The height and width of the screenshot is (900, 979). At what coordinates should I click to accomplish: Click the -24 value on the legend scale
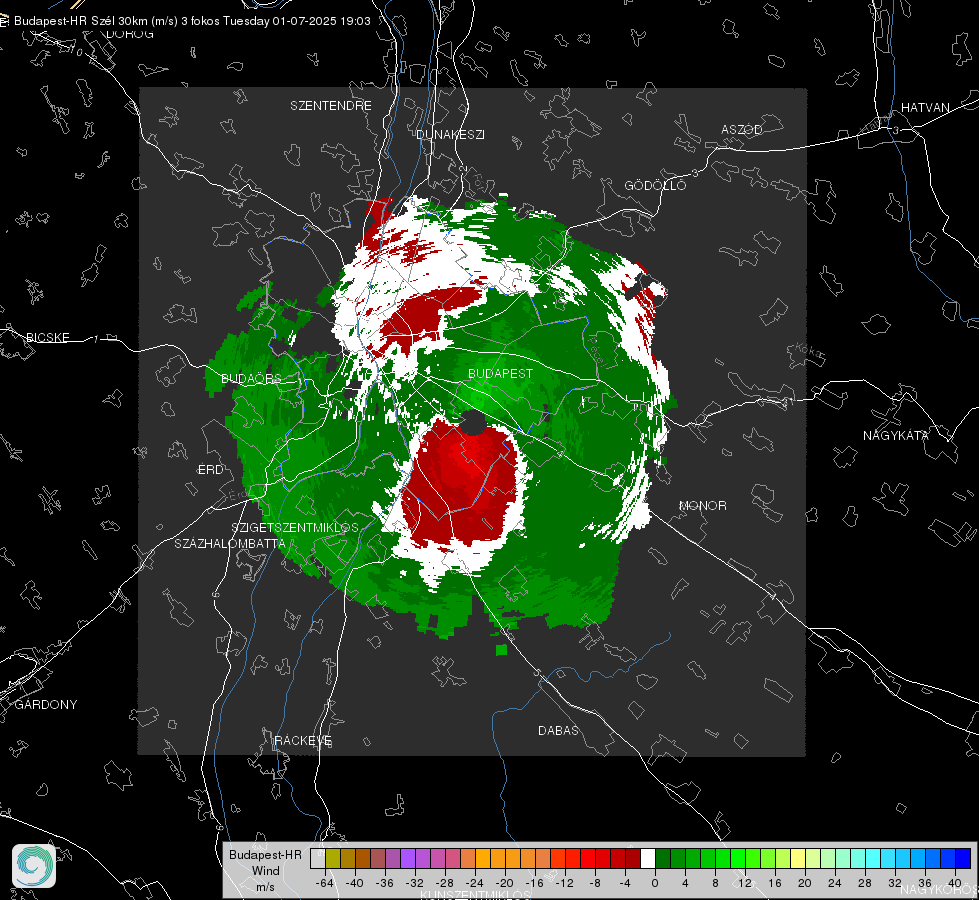(x=475, y=883)
